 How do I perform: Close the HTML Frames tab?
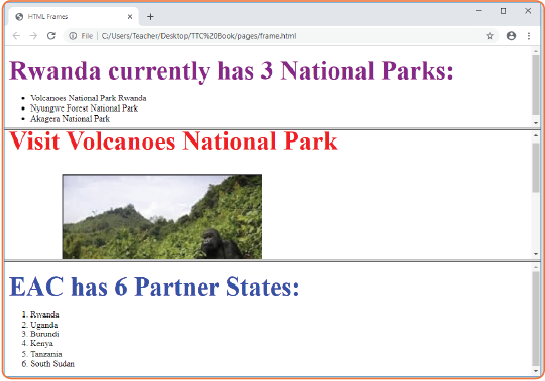[130, 16]
